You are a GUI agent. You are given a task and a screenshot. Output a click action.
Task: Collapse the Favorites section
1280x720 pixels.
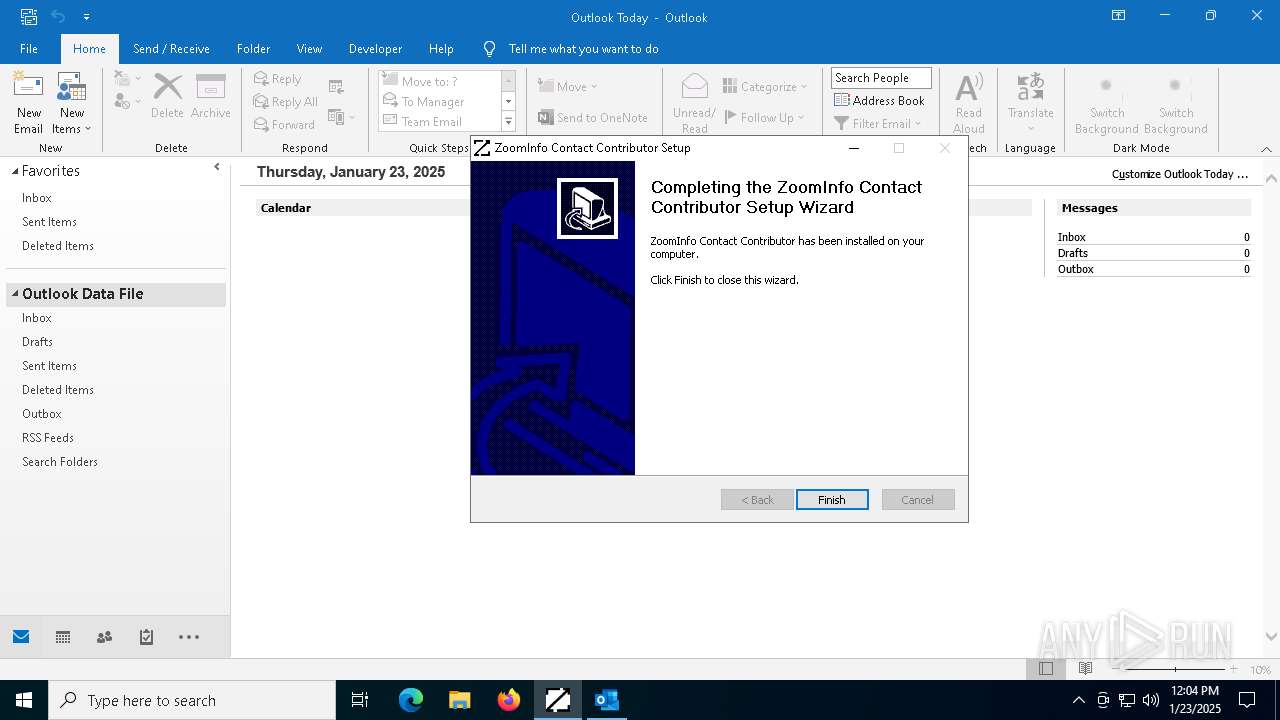(x=15, y=171)
